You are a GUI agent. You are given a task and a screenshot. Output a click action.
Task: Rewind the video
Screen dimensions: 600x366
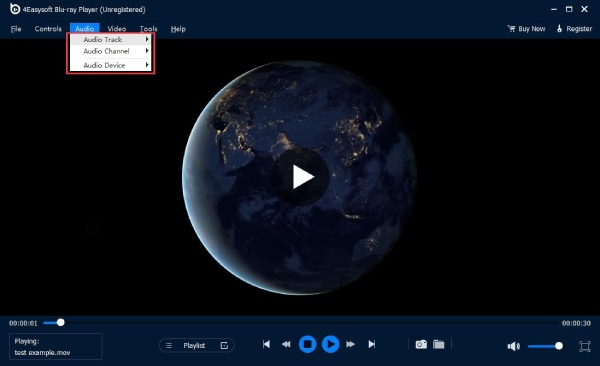tap(286, 344)
